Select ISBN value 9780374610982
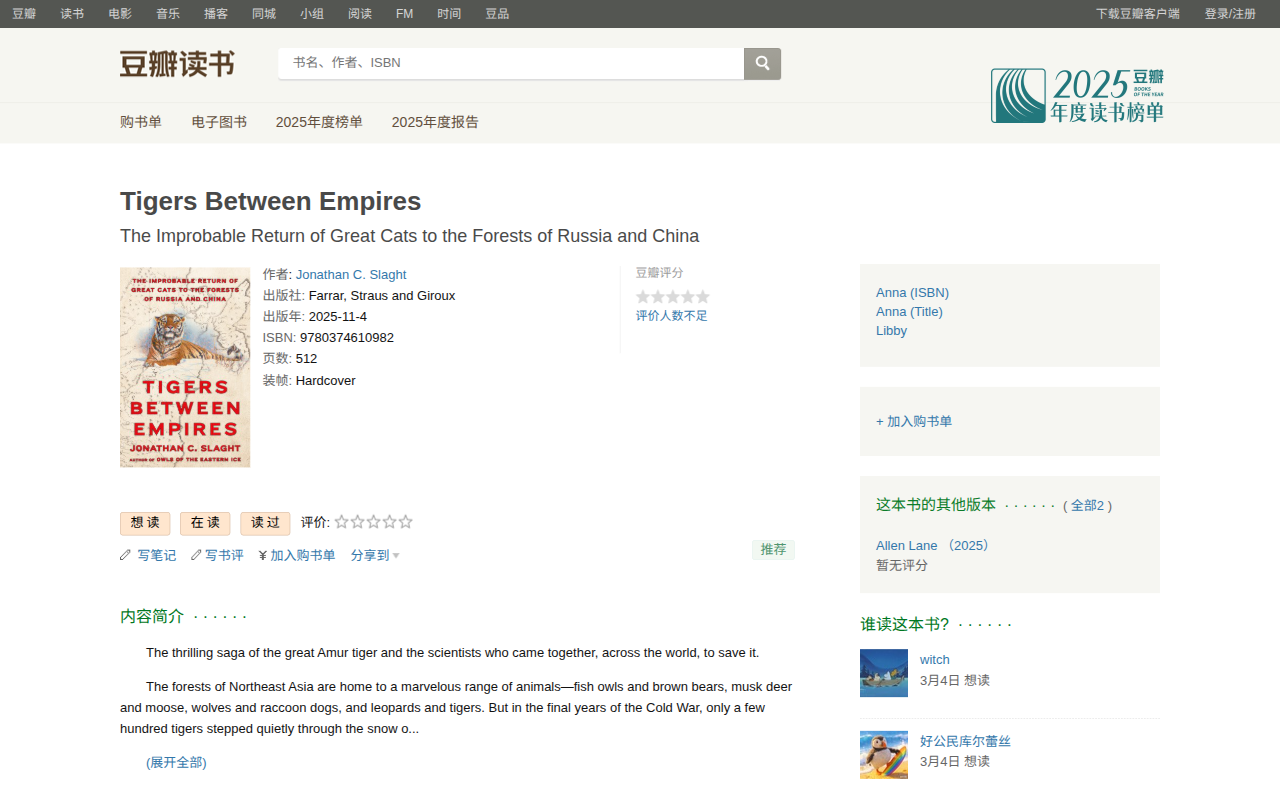The width and height of the screenshot is (1280, 800). (x=347, y=337)
